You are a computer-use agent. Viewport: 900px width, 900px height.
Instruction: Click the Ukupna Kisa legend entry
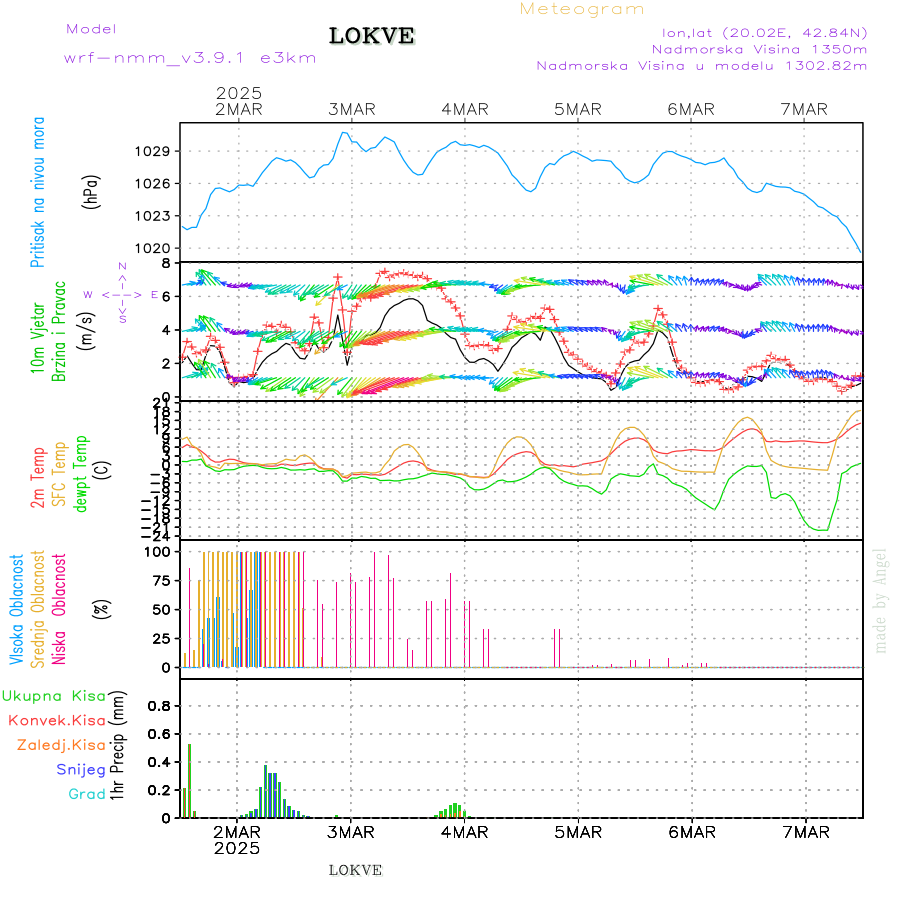tap(54, 696)
